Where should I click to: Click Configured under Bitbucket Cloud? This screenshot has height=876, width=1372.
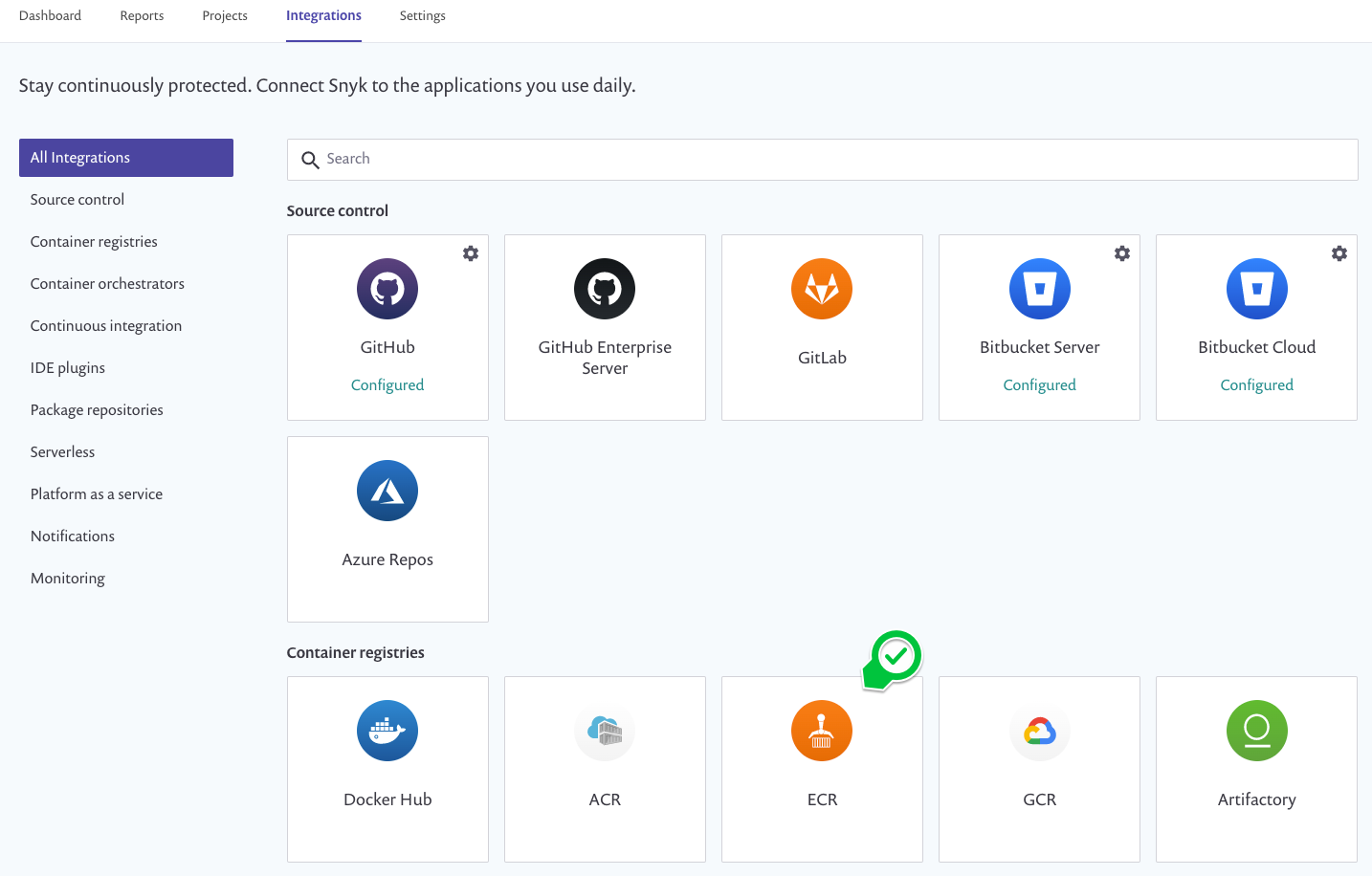(1257, 384)
